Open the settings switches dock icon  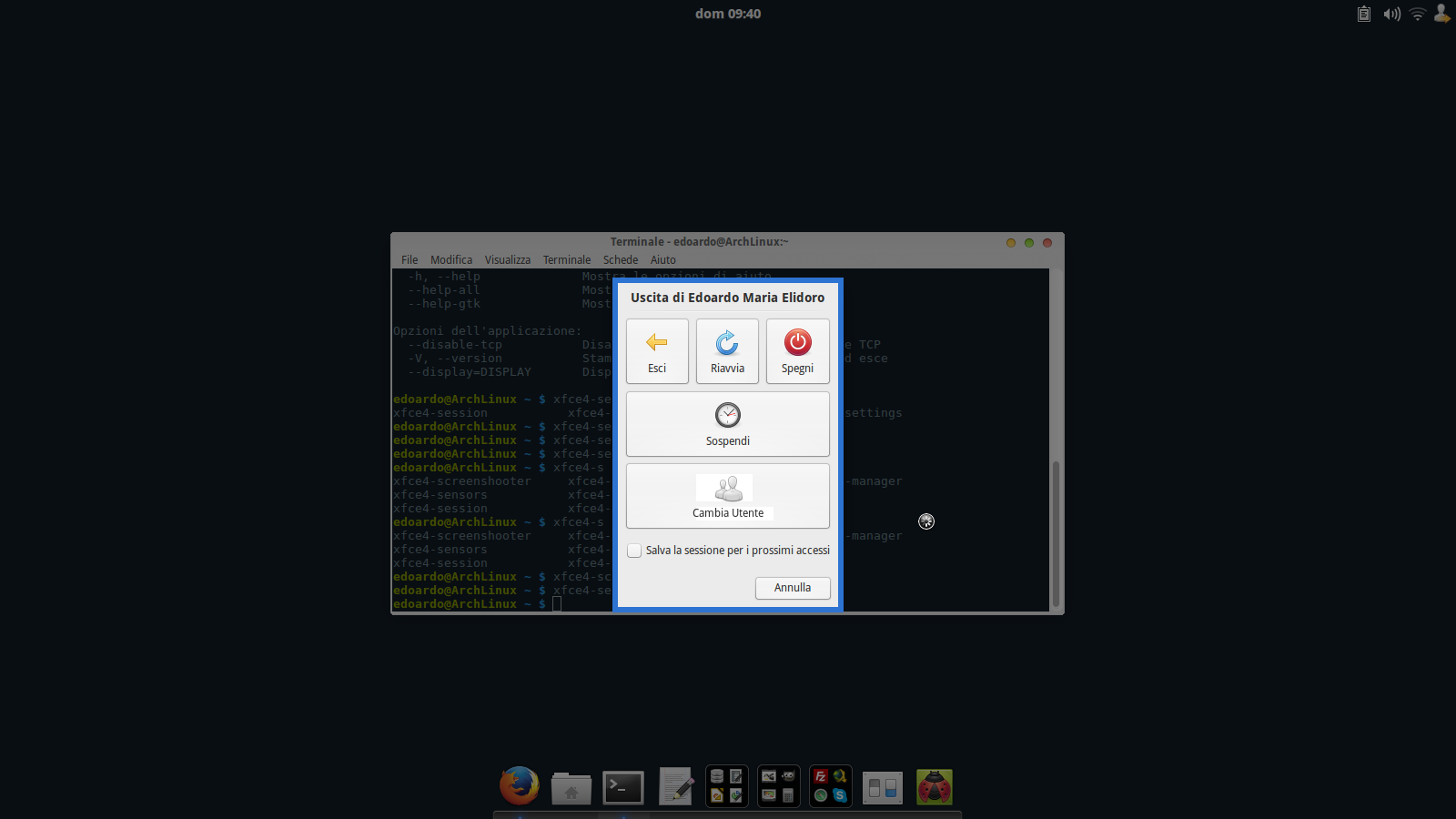tap(882, 788)
